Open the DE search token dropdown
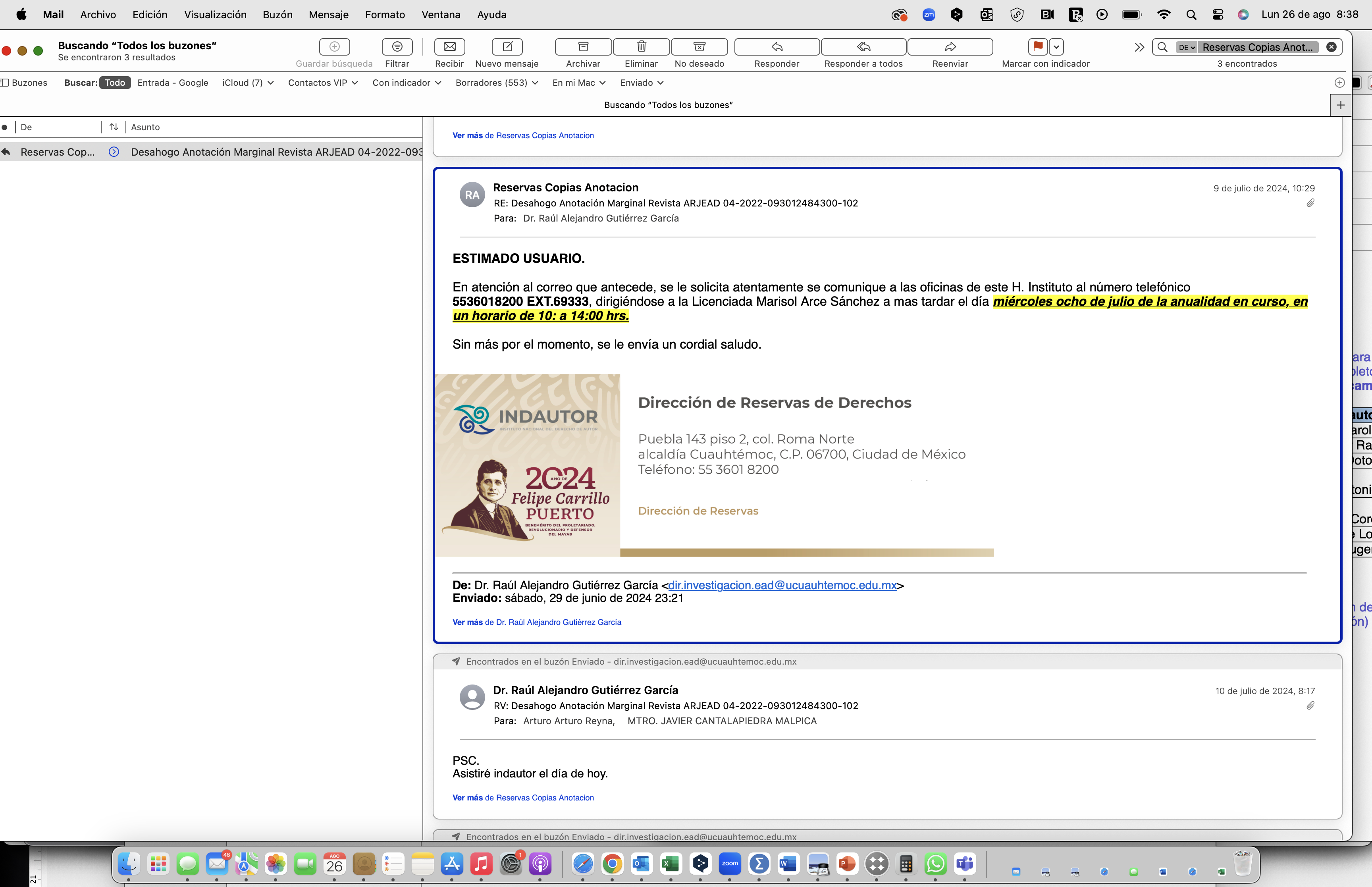The width and height of the screenshot is (1372, 887). pos(1187,47)
